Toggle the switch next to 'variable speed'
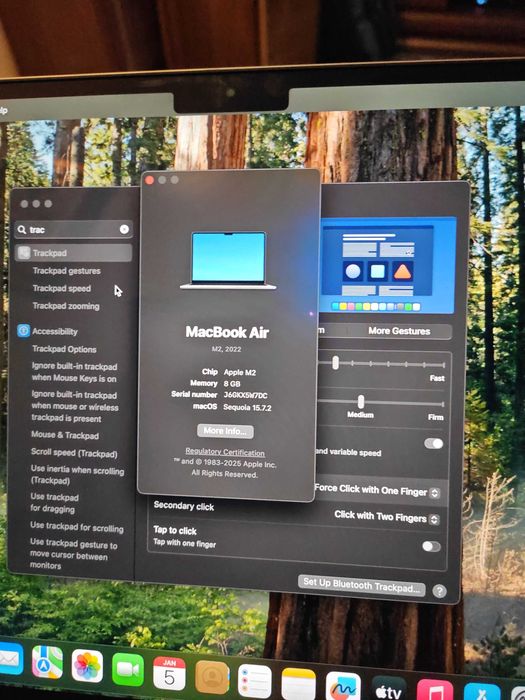The width and height of the screenshot is (525, 700). click(433, 443)
